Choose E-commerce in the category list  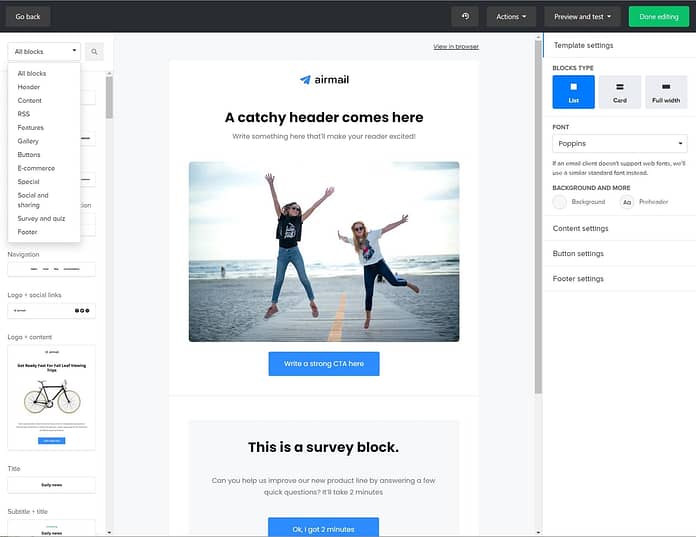[x=36, y=168]
